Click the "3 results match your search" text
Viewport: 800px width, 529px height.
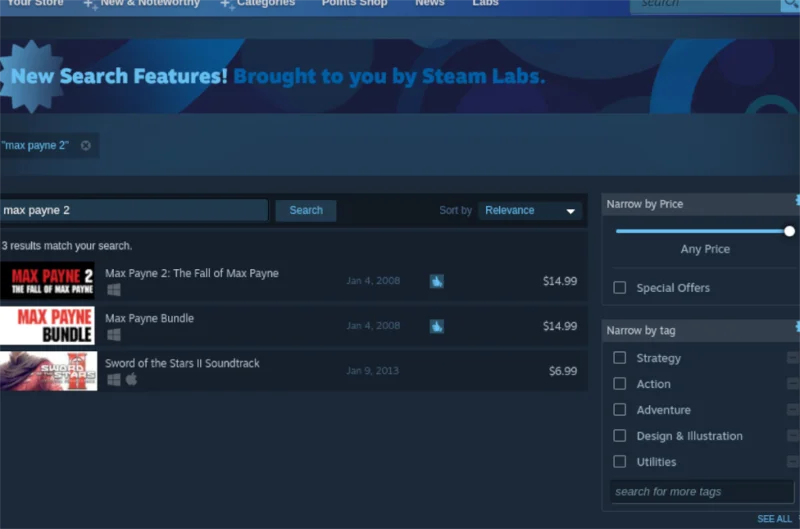(66, 246)
